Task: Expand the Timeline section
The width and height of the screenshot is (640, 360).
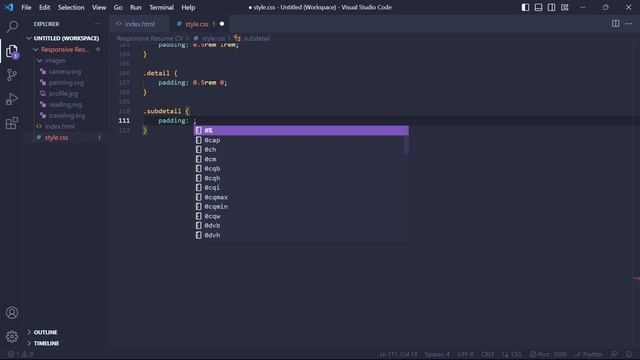Action: [46, 343]
